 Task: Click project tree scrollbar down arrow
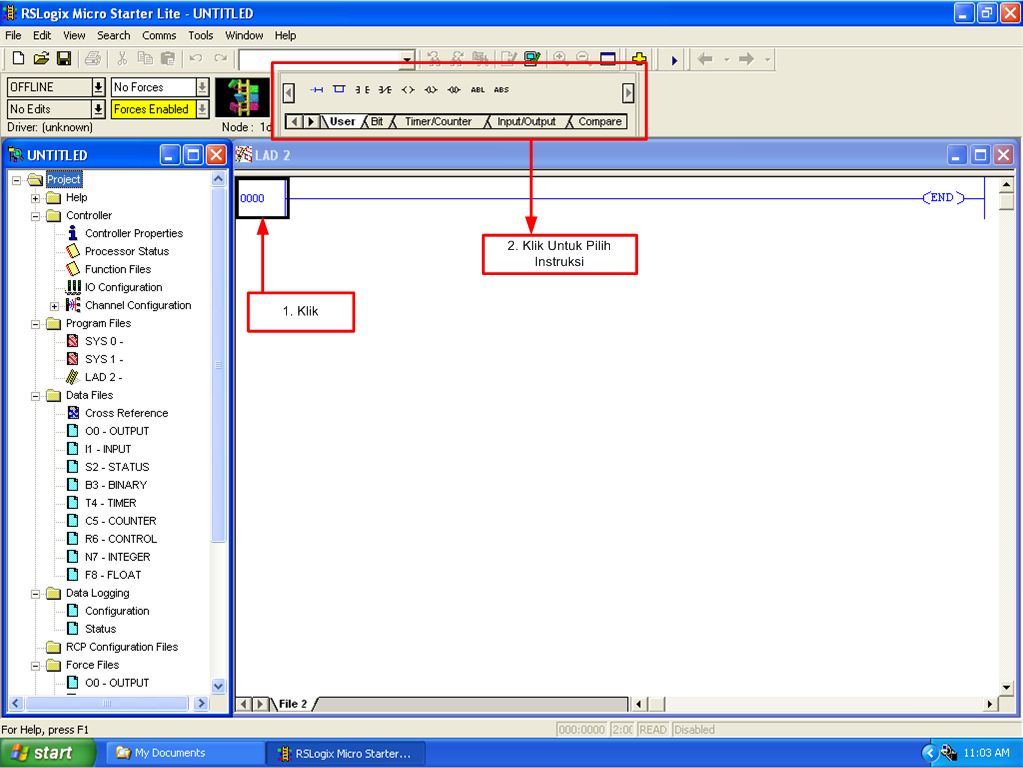coord(219,686)
